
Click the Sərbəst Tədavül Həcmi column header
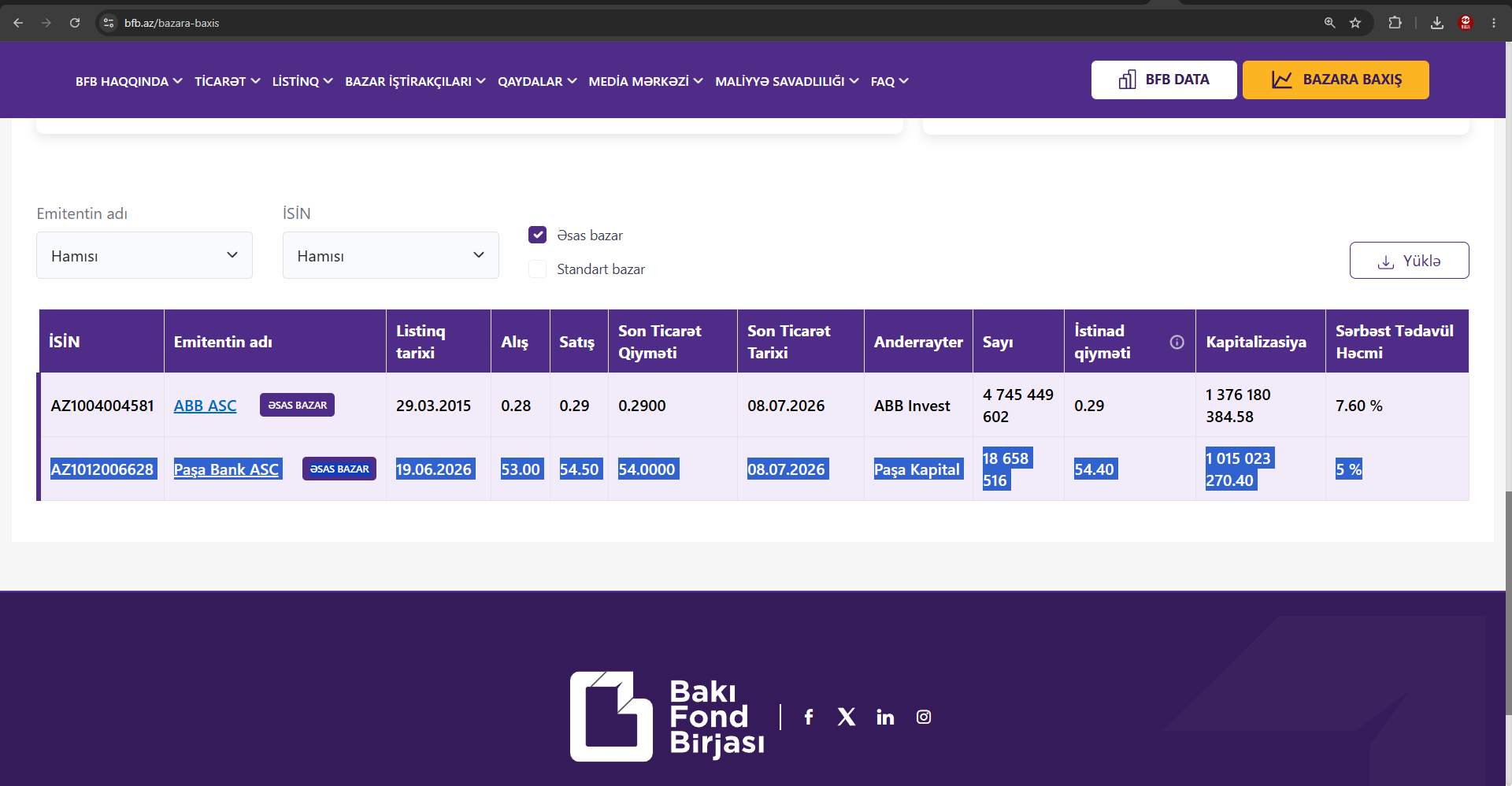click(x=1397, y=342)
